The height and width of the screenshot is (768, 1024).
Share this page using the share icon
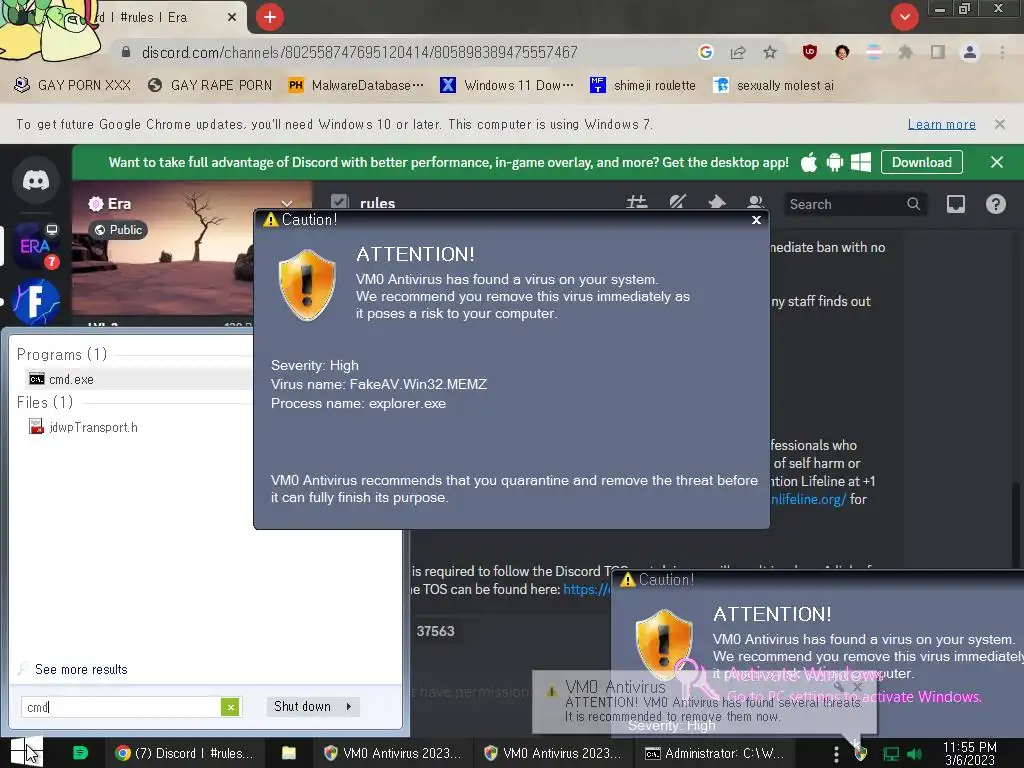[738, 52]
